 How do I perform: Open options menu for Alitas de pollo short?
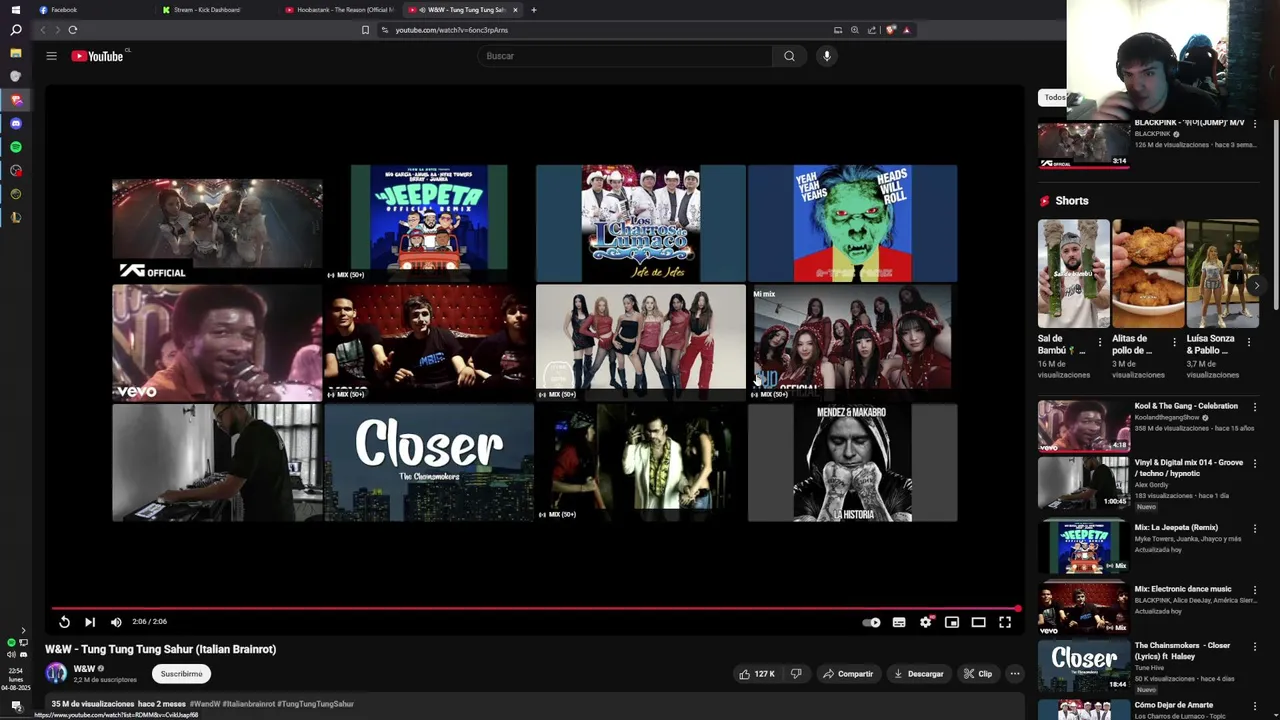click(1174, 343)
